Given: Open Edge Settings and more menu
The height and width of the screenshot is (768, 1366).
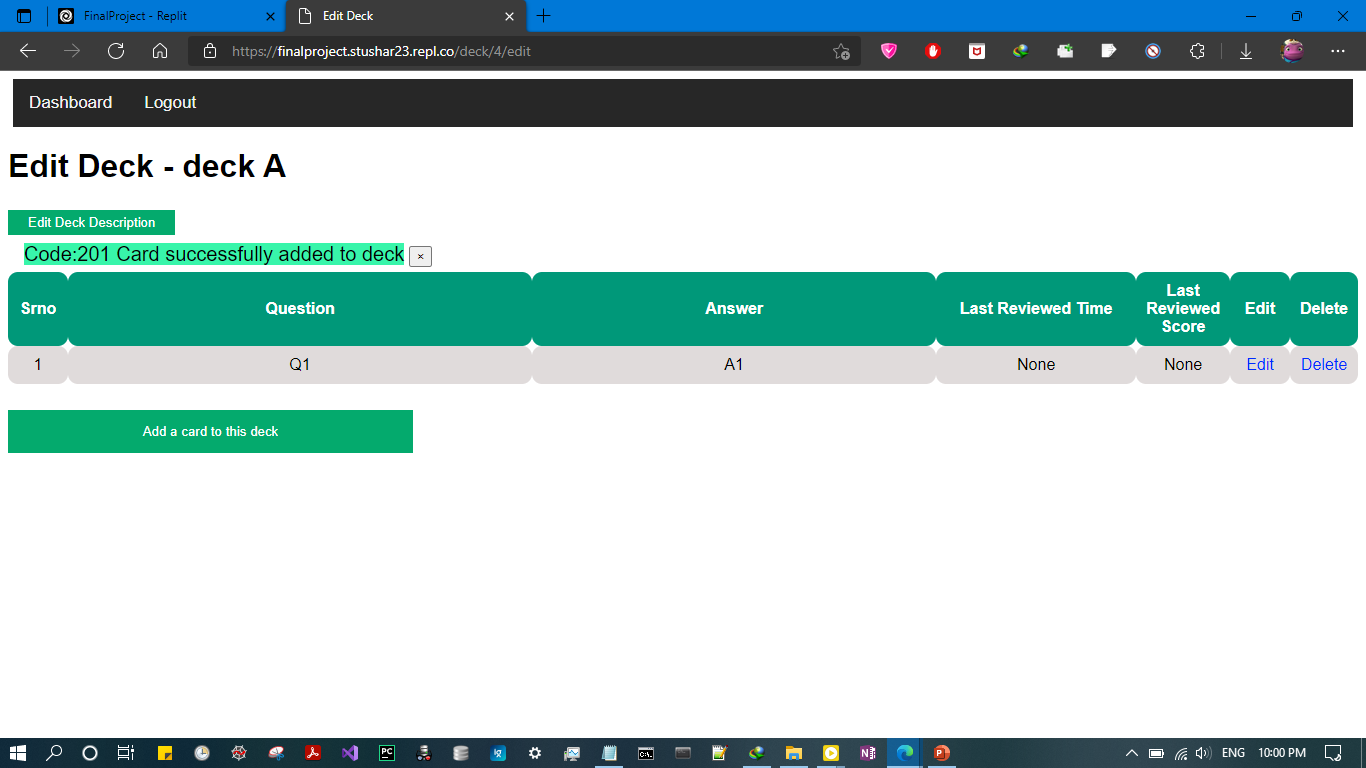Looking at the screenshot, I should 1338,51.
